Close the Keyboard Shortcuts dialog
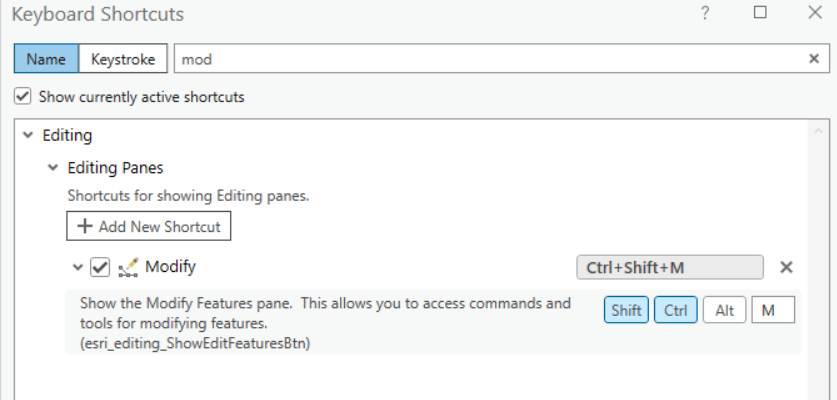837x400 pixels. click(814, 14)
